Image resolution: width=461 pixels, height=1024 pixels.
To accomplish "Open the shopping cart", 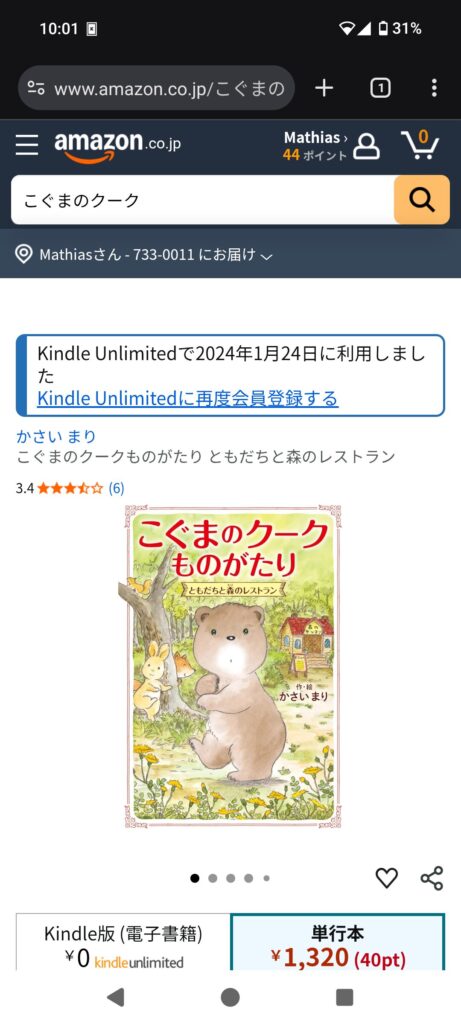I will pyautogui.click(x=420, y=144).
